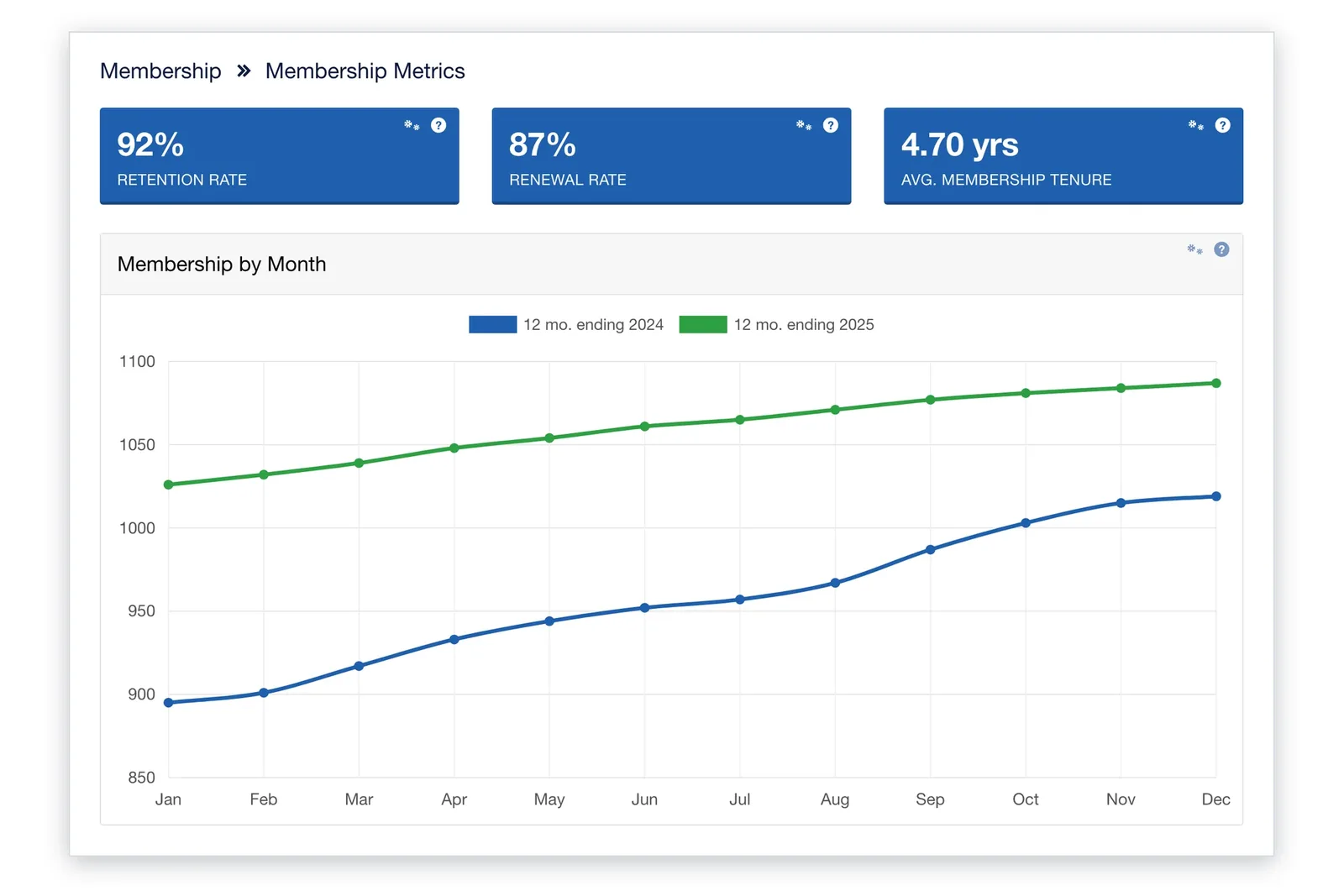
Task: Click the RENEWAL RATE label
Action: [x=568, y=180]
